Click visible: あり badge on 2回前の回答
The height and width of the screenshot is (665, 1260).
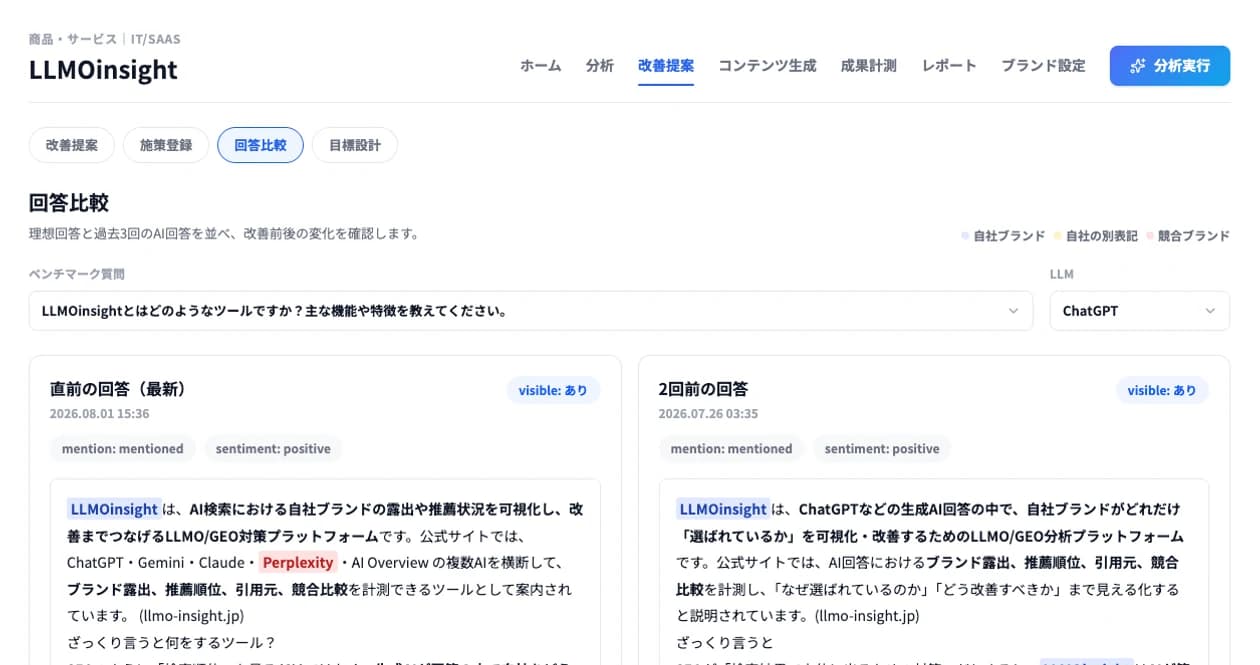coord(1162,390)
